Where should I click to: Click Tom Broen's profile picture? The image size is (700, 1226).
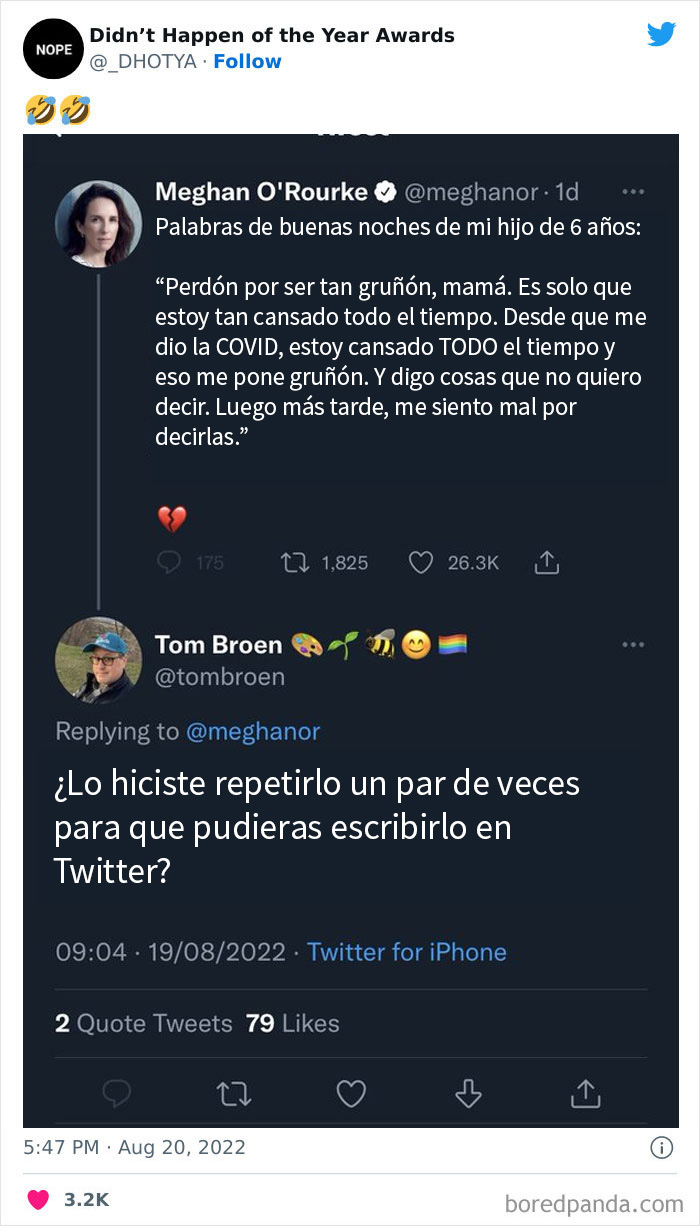[x=97, y=660]
